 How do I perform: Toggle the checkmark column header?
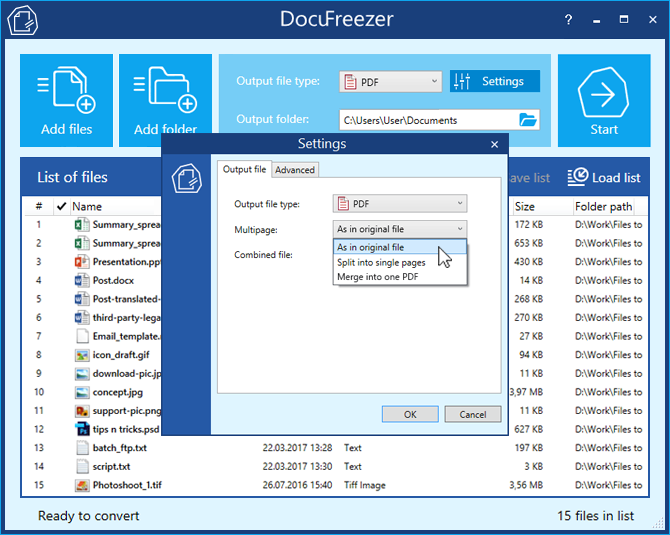point(61,206)
